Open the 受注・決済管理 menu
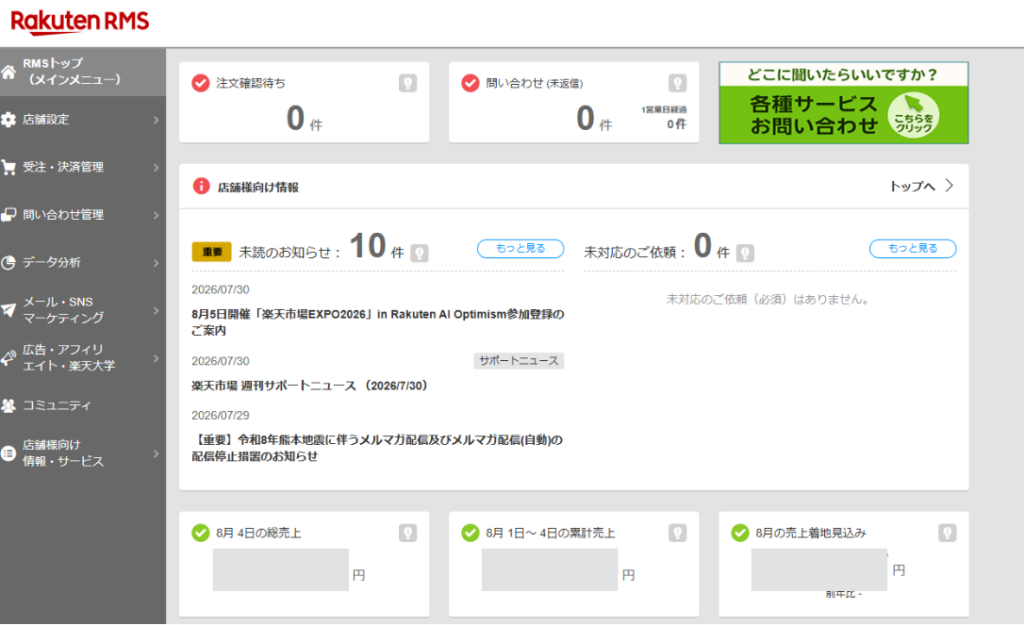Screen dimensions: 1024x625 pyautogui.click(x=83, y=167)
